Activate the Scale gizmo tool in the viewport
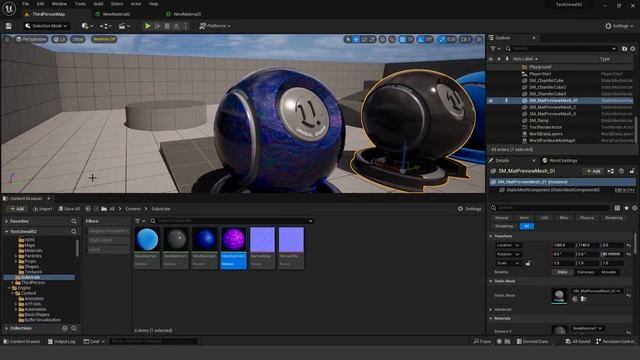This screenshot has height=360, width=640. click(372, 39)
